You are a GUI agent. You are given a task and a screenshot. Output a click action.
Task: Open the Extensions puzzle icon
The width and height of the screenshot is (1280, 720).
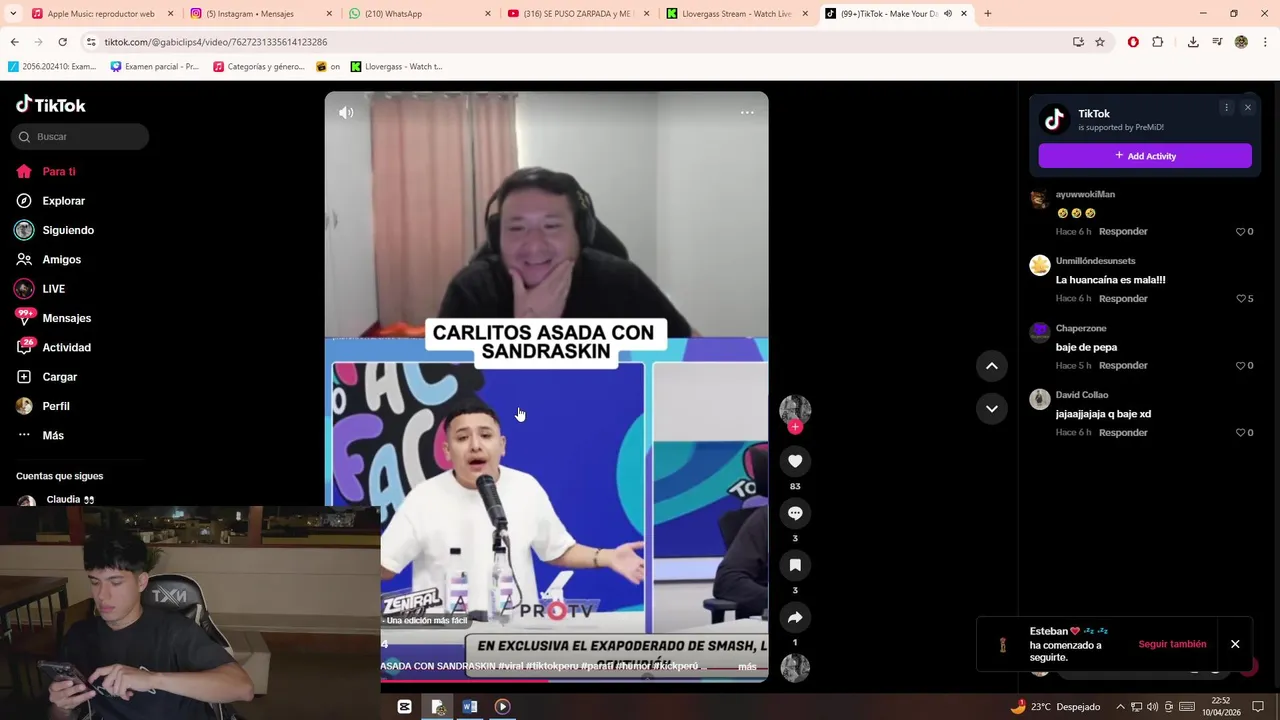[1158, 42]
